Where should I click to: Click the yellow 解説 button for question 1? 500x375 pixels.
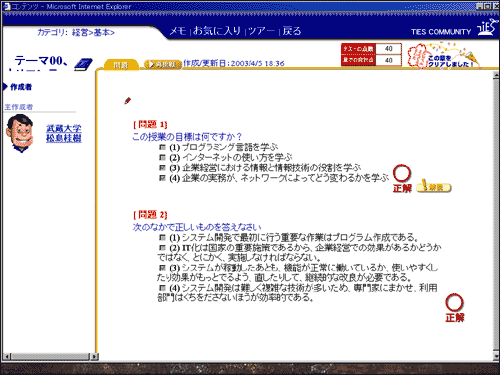click(x=434, y=187)
